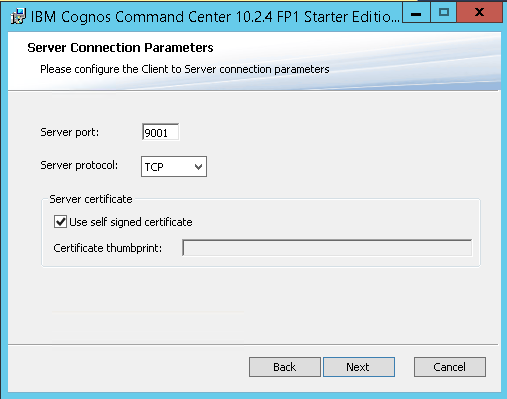The height and width of the screenshot is (399, 507).
Task: Click the IBM Cognos Command Center window title
Action: coord(215,17)
